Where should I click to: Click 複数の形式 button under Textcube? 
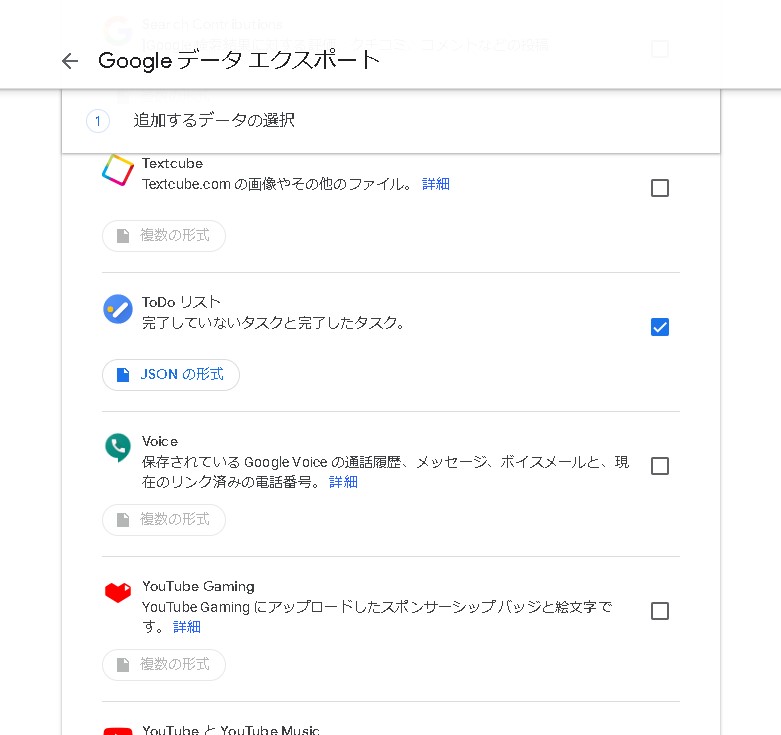pyautogui.click(x=164, y=236)
